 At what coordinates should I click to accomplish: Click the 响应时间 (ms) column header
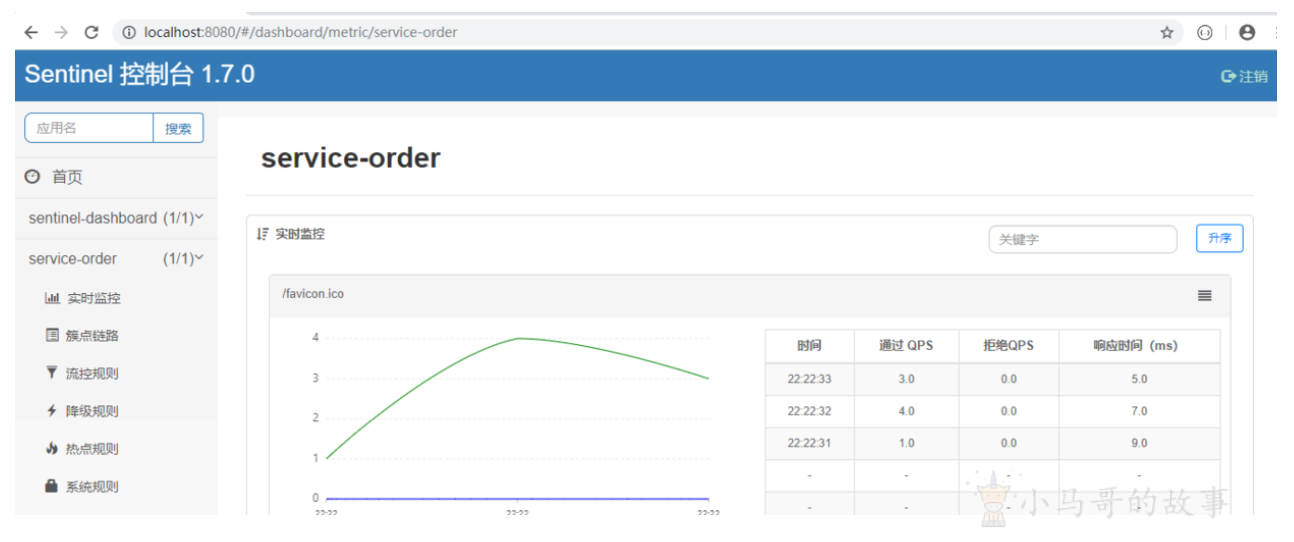1139,346
